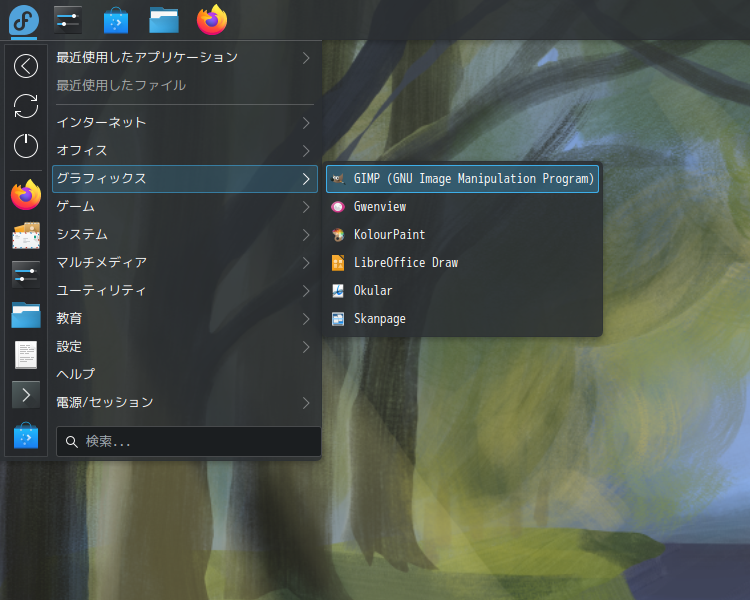Click the 検索... search field

(188, 442)
